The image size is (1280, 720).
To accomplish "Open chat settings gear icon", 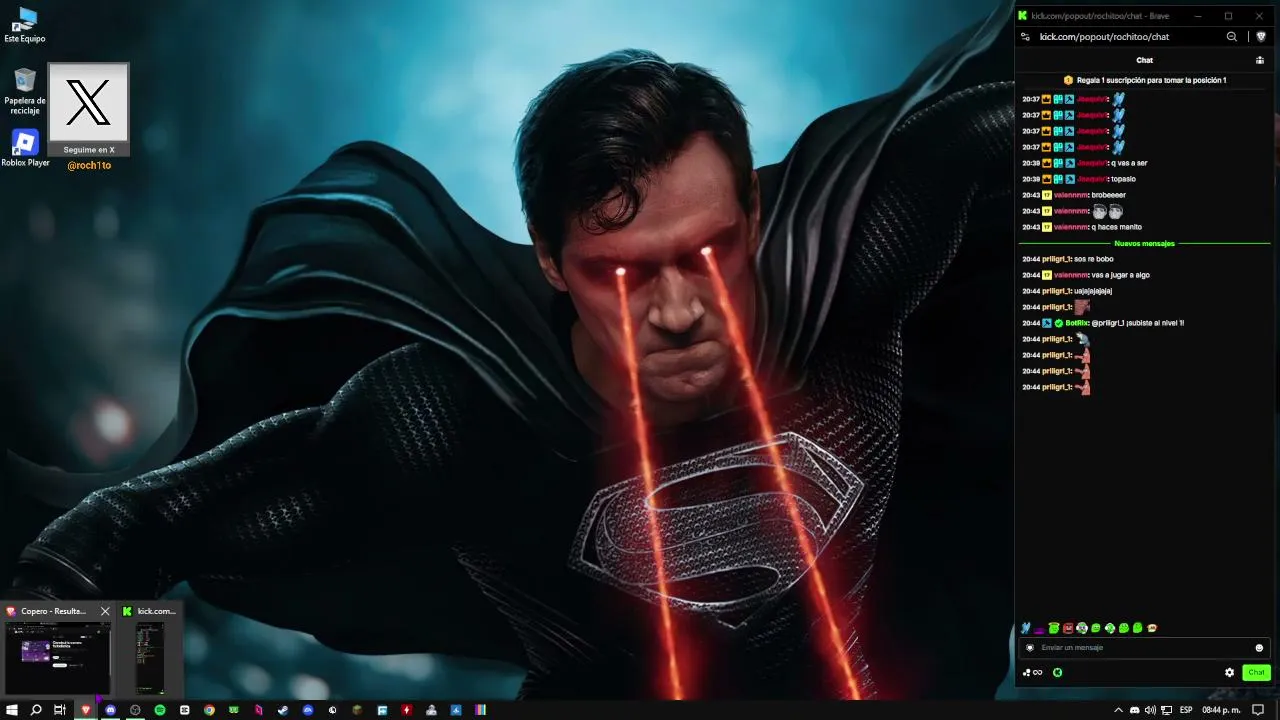I will (x=1229, y=673).
